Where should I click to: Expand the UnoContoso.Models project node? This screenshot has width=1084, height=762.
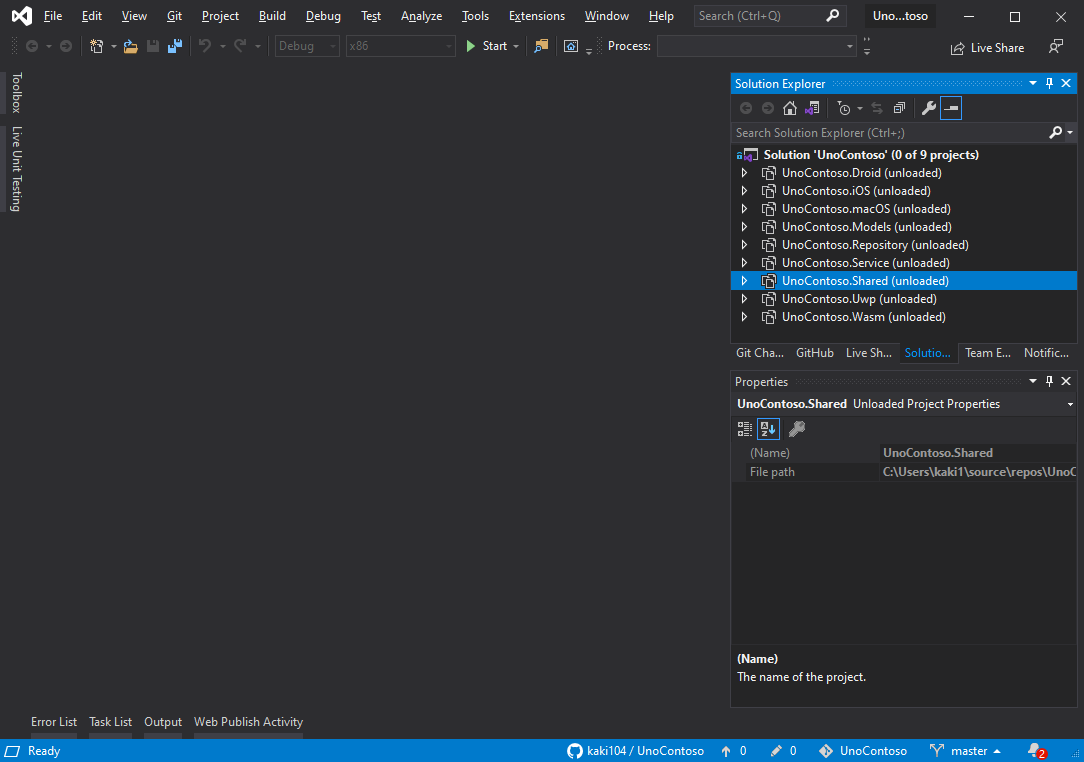tap(745, 227)
